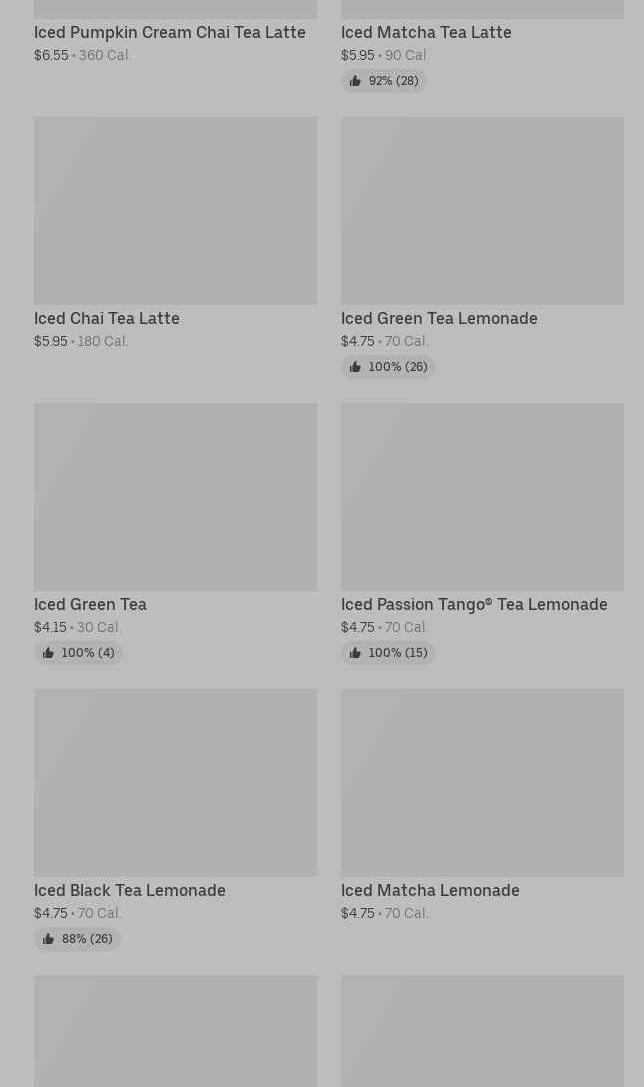Click the 92% (28) rating badge
Screen dimensions: 644x1087
coord(384,81)
